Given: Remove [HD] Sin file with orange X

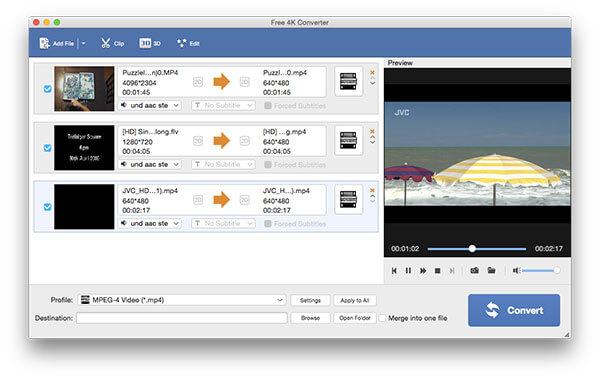Looking at the screenshot, I should pyautogui.click(x=372, y=131).
